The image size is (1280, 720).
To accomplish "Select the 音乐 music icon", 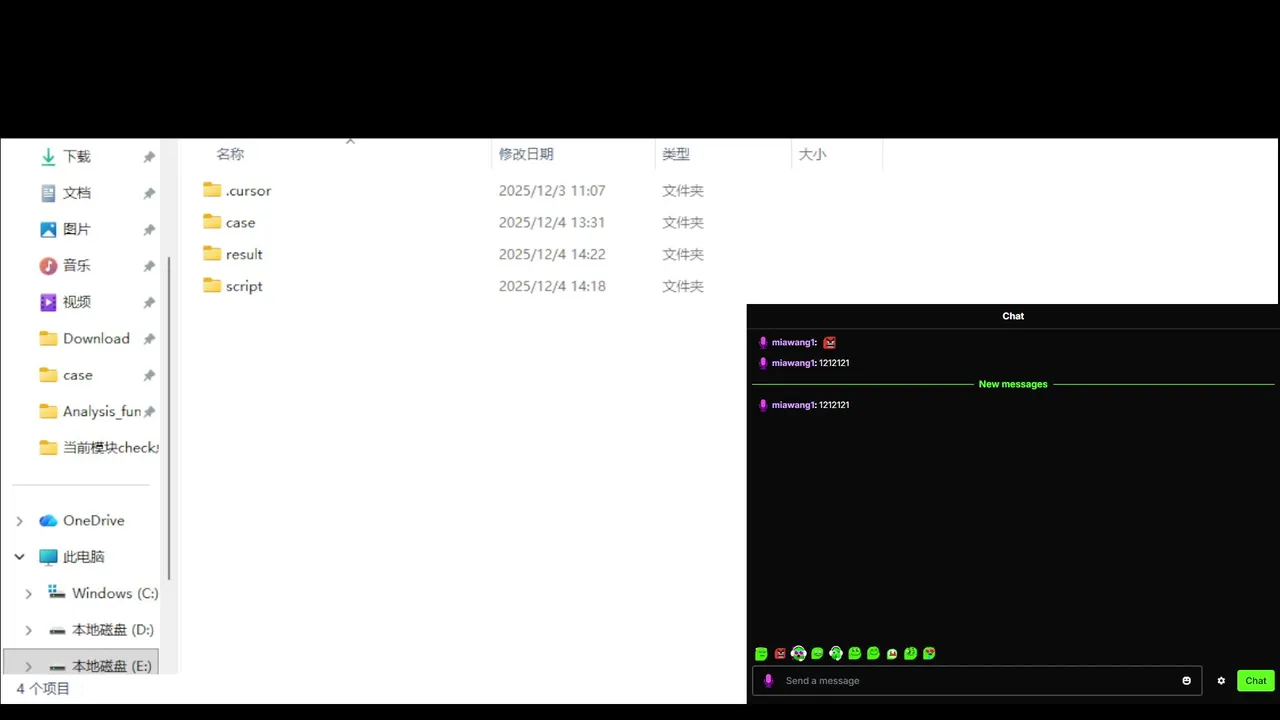I will pyautogui.click(x=48, y=266).
